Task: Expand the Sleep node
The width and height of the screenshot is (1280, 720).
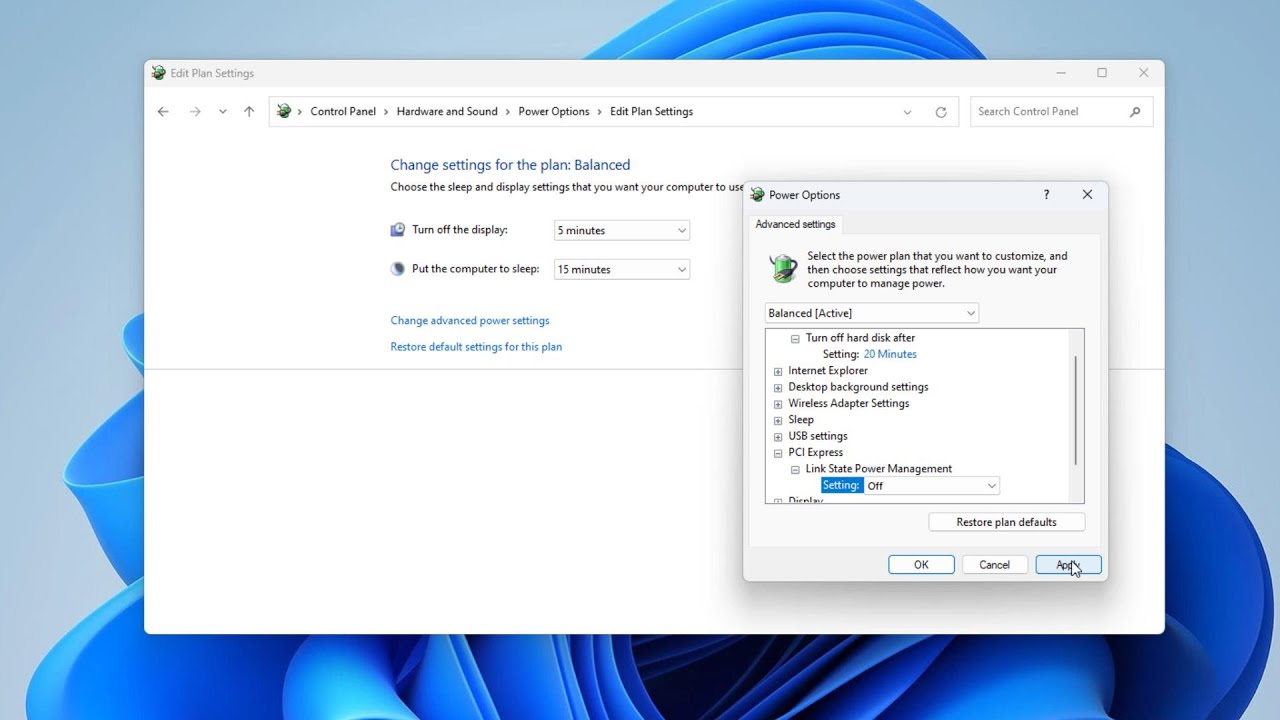Action: (778, 420)
